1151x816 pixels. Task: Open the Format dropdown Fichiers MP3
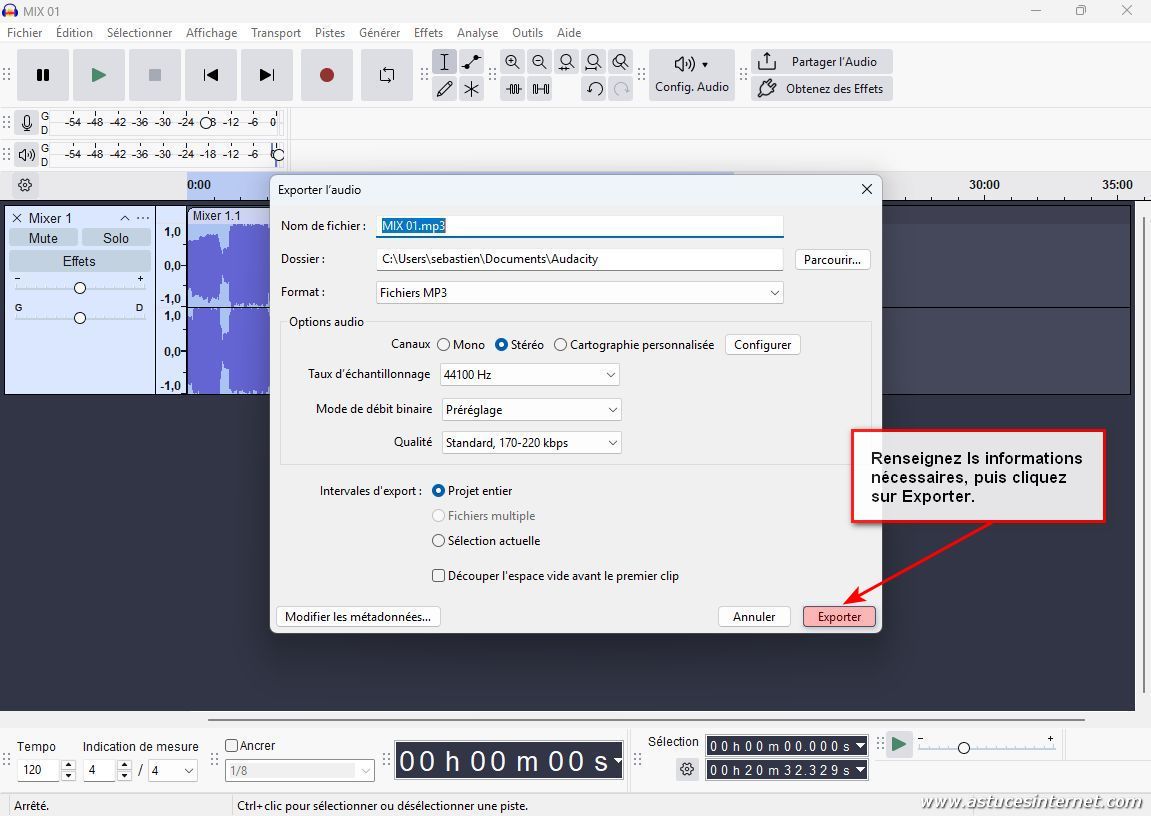tap(579, 293)
